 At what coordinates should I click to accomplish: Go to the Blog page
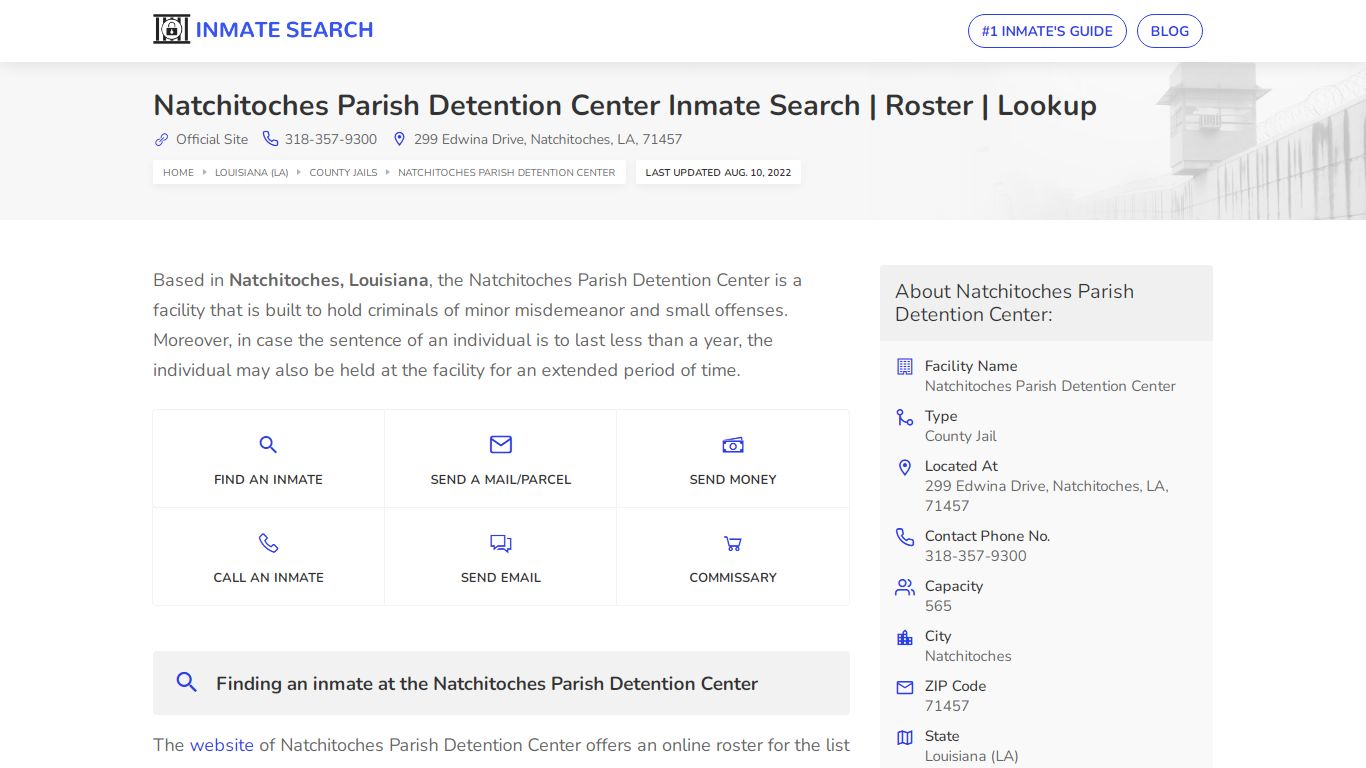(1169, 31)
